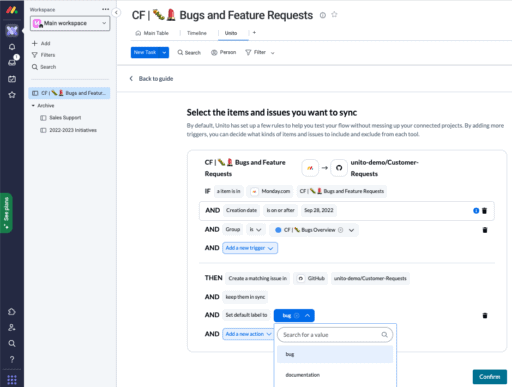Open Search in workspace sidebar
Viewport: 512px width, 387px height.
click(x=44, y=67)
